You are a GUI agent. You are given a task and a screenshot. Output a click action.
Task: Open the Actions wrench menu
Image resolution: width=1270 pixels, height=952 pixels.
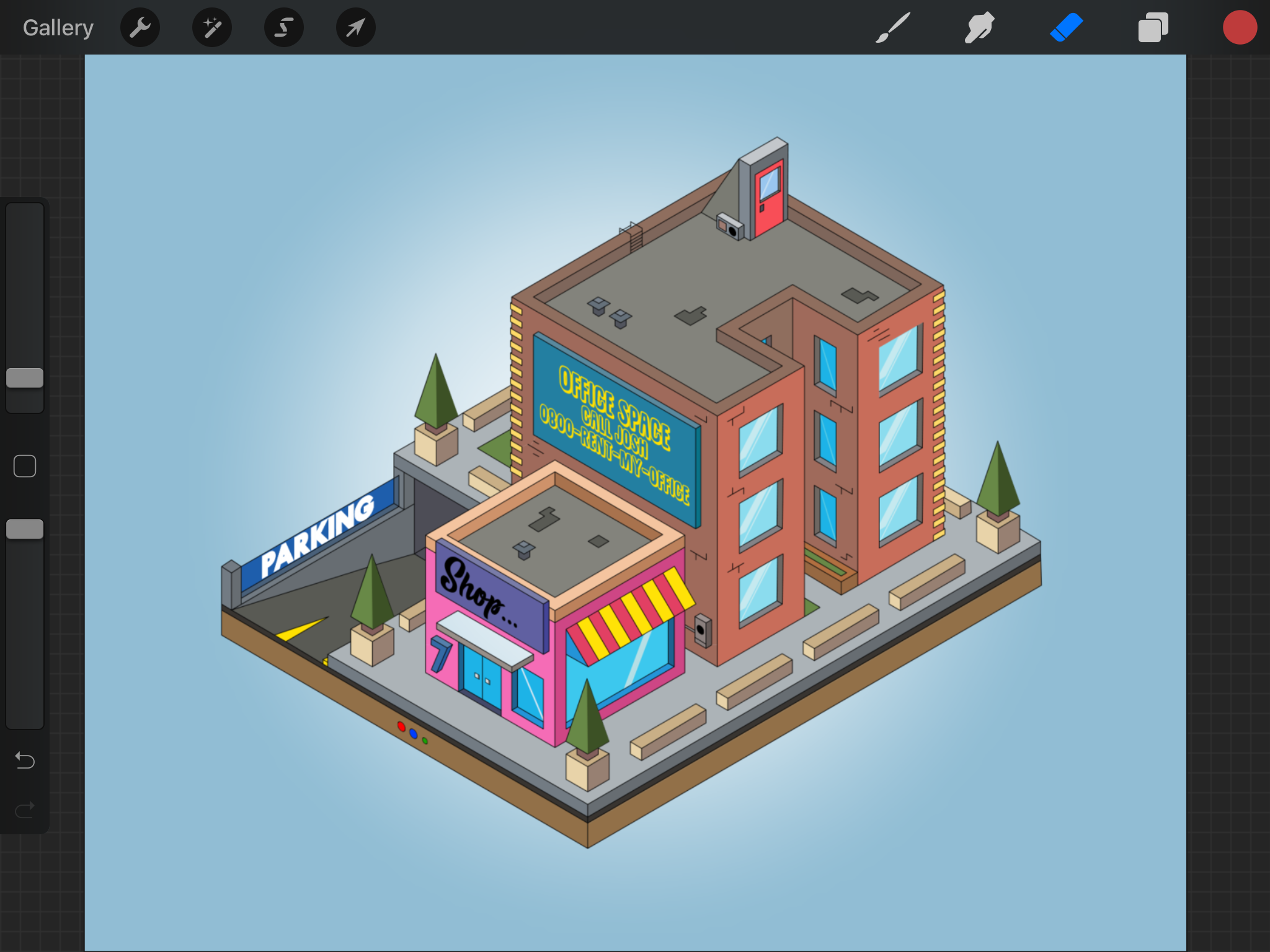tap(140, 28)
